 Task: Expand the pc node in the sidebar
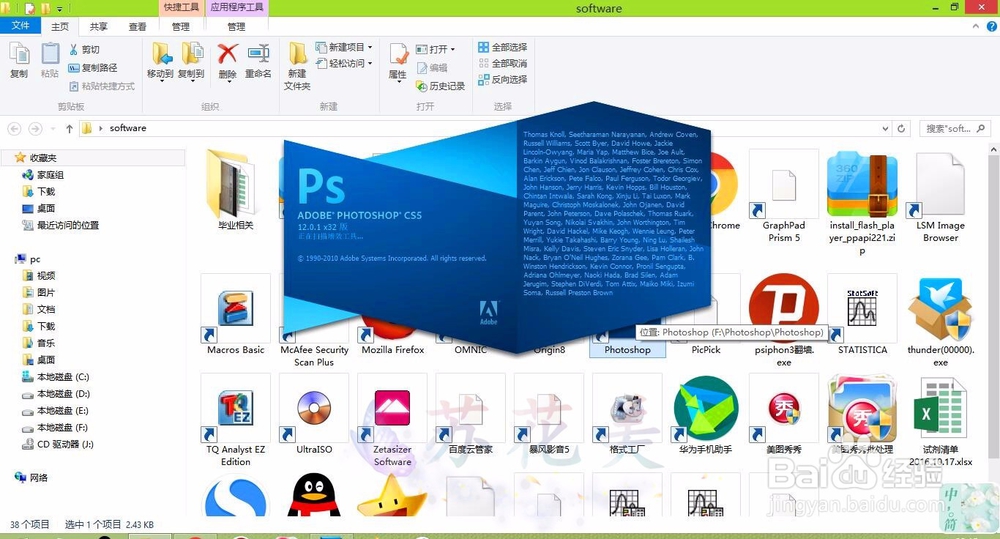click(29, 259)
